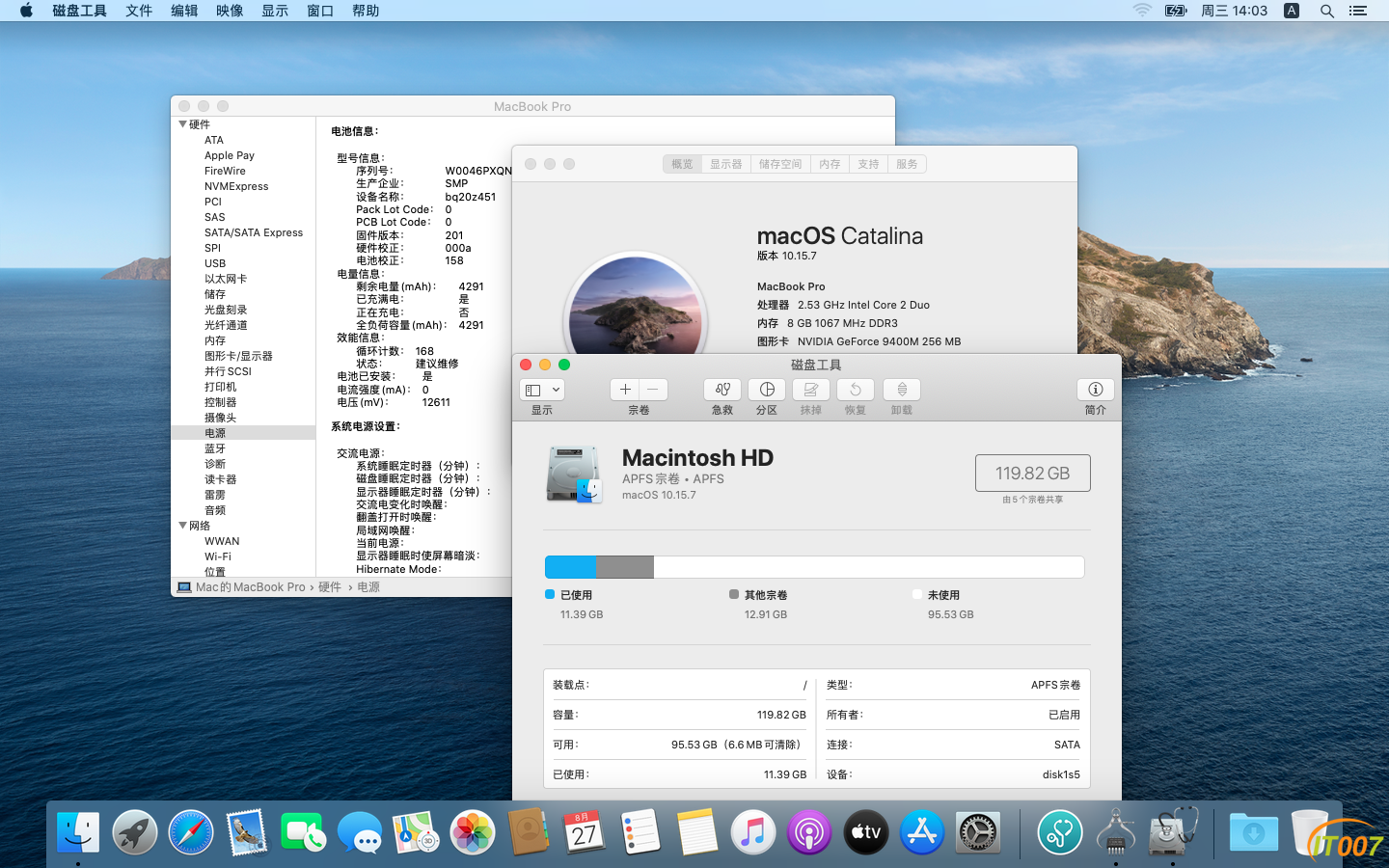1389x868 pixels.
Task: Open System Preferences in the Dock
Action: point(978,831)
